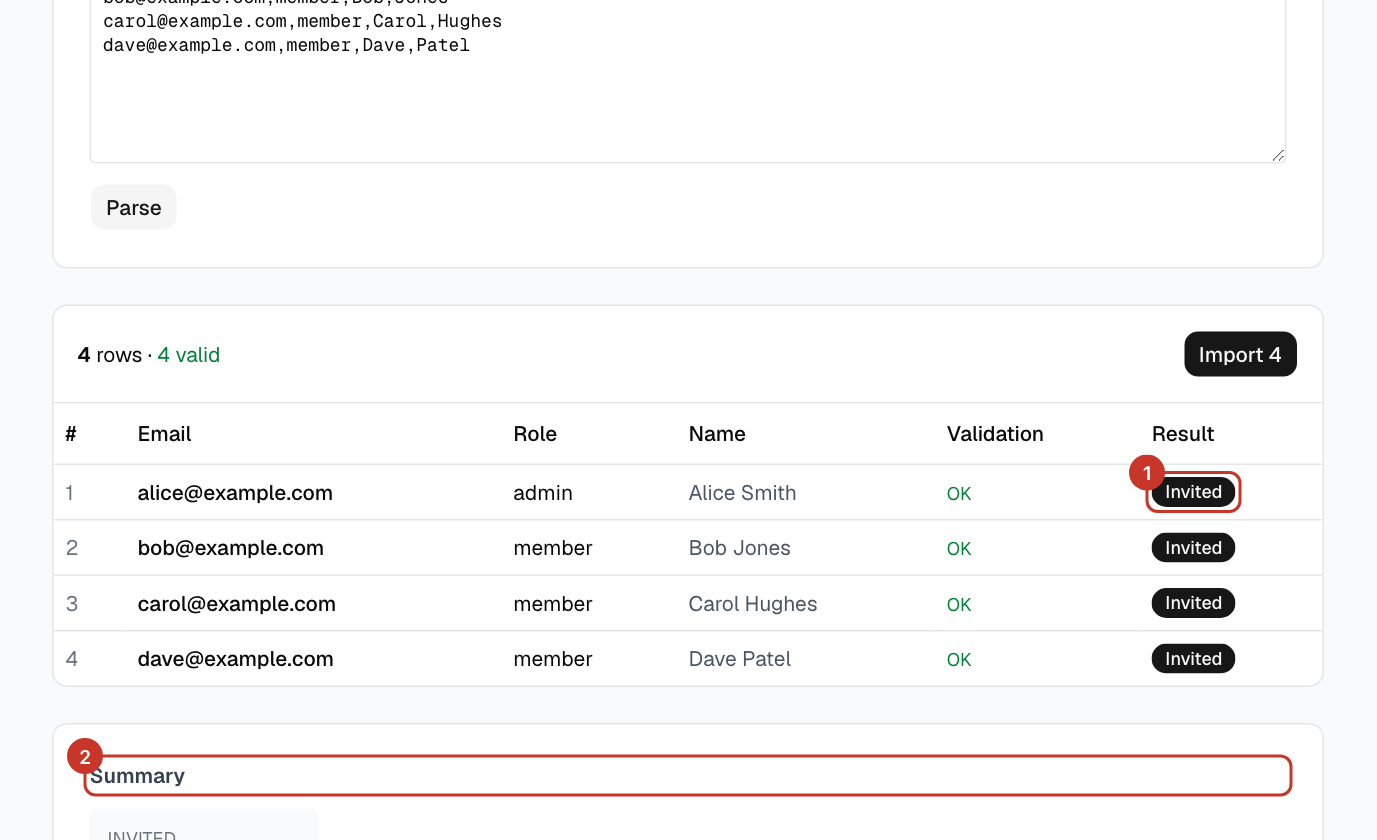Click the Name column header
Screen dimensions: 1377x840
pyautogui.click(x=717, y=434)
